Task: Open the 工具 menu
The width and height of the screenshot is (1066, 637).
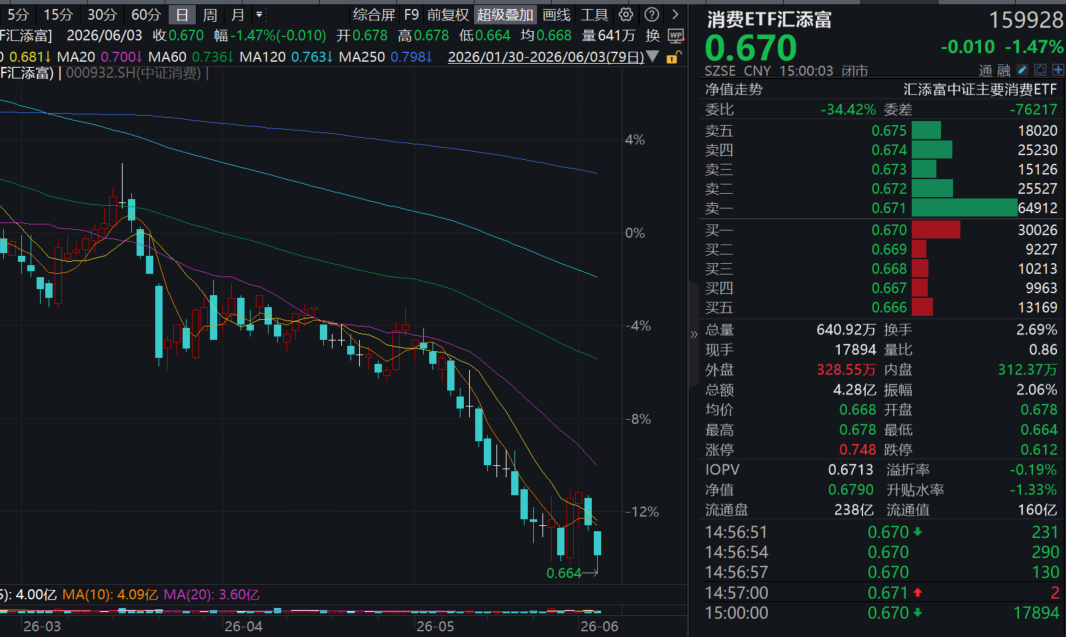Action: (594, 14)
